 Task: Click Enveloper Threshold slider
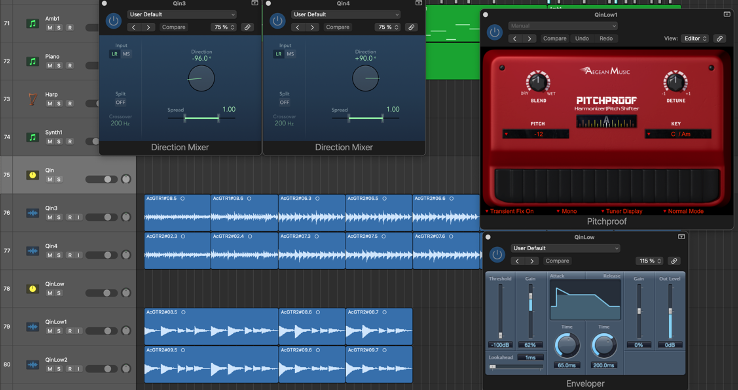pyautogui.click(x=500, y=311)
